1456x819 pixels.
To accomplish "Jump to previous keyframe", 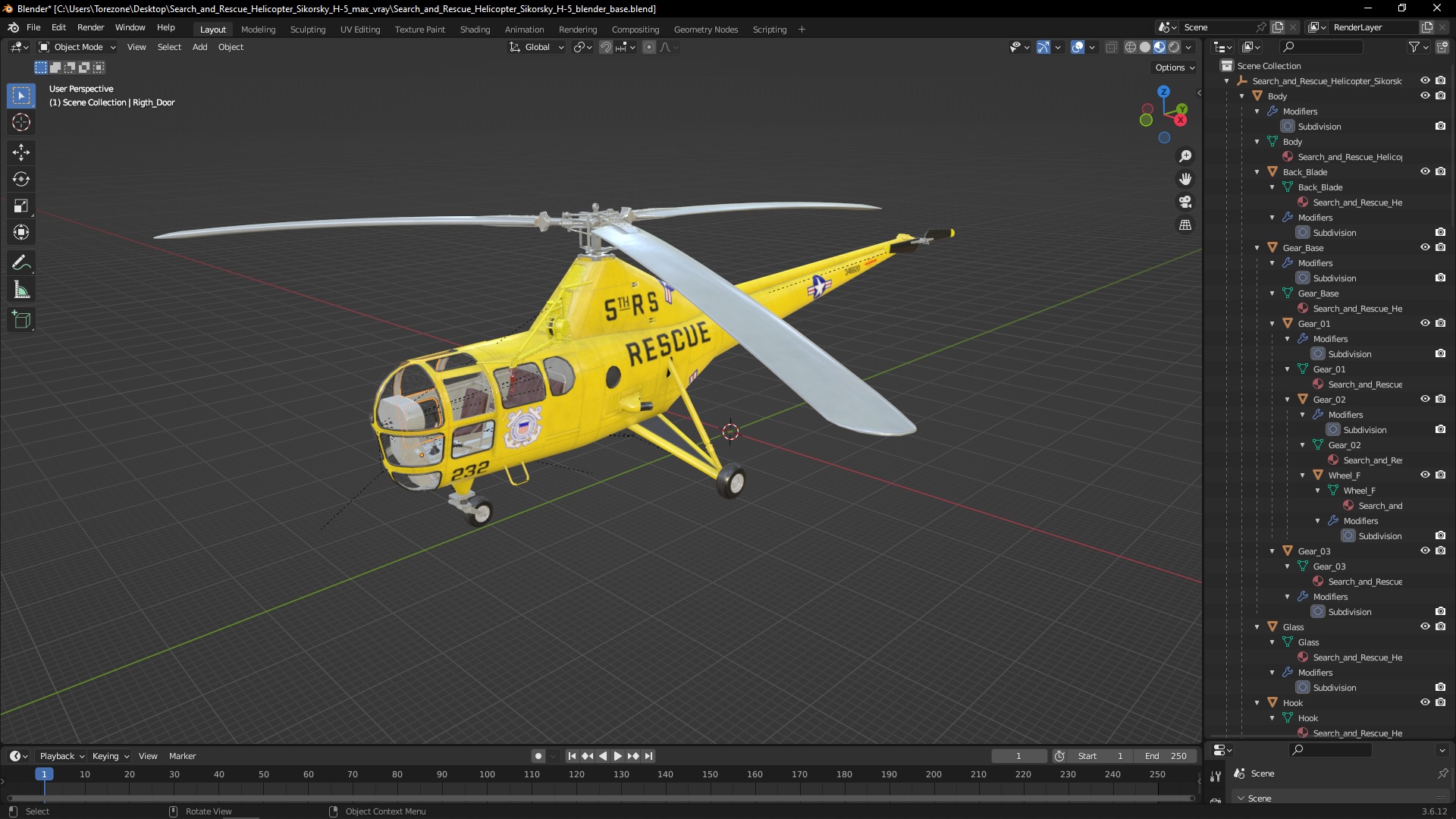I will point(587,756).
